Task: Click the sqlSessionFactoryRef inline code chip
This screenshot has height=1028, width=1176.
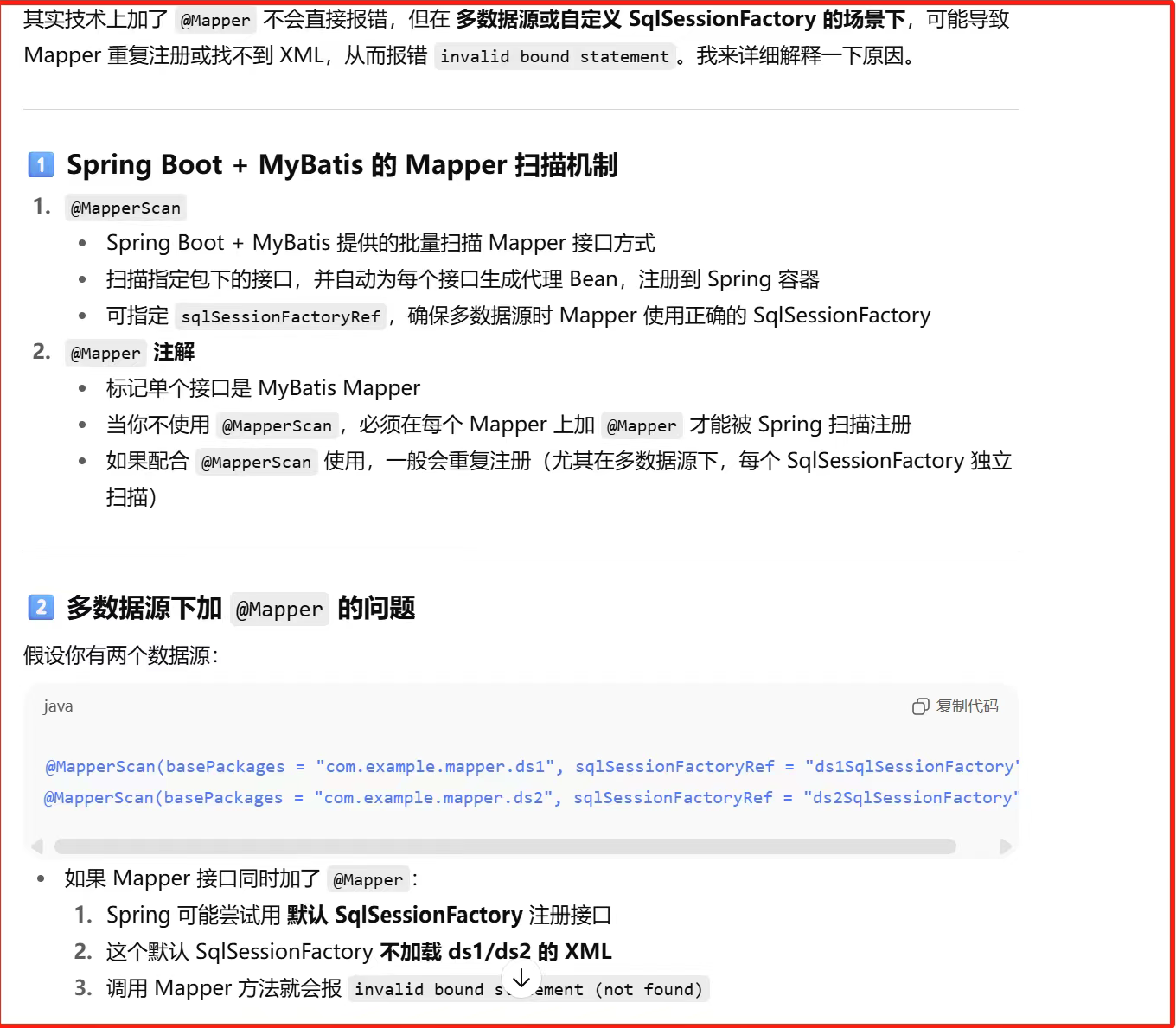Action: click(280, 316)
